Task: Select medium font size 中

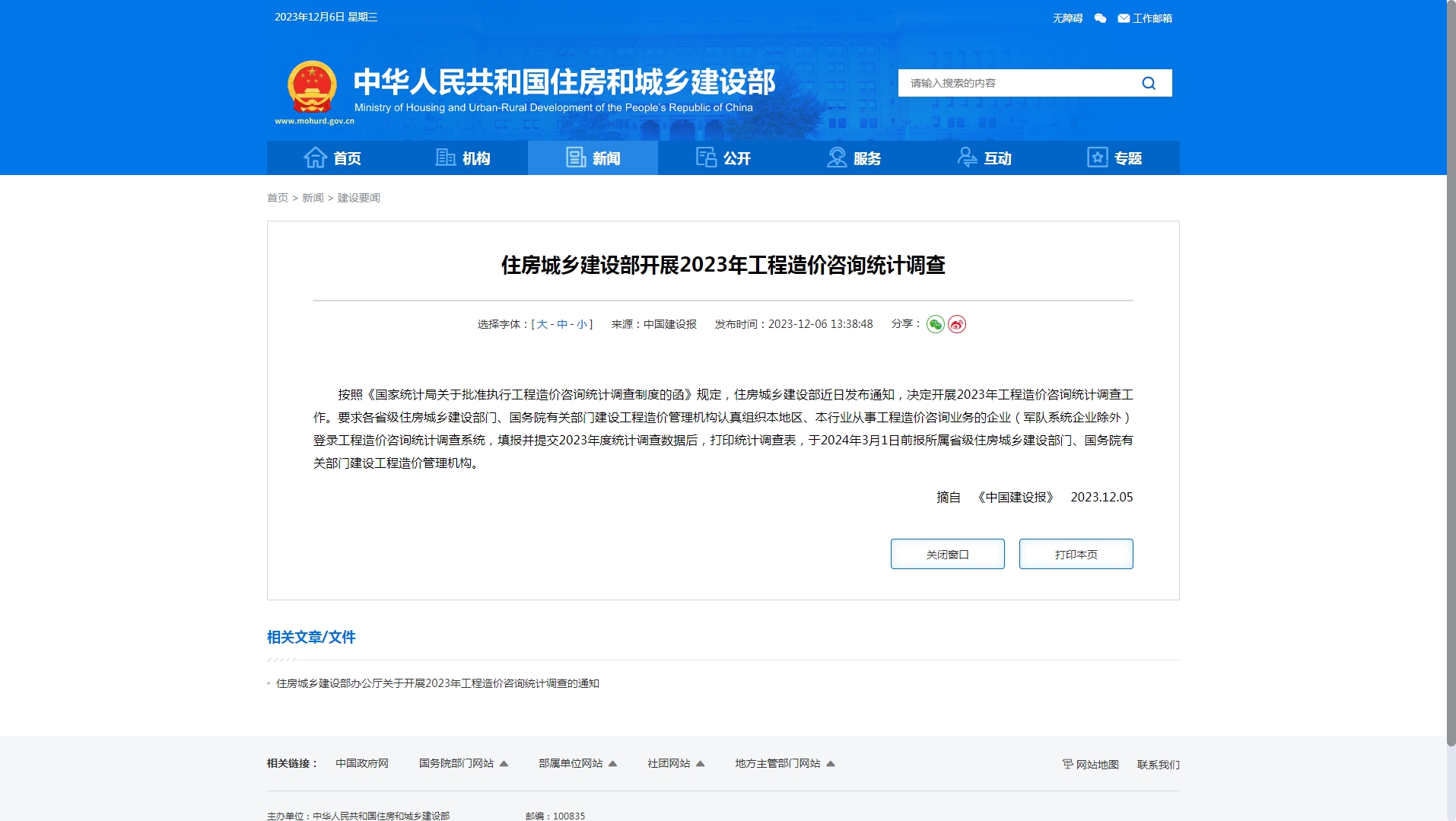Action: (562, 324)
